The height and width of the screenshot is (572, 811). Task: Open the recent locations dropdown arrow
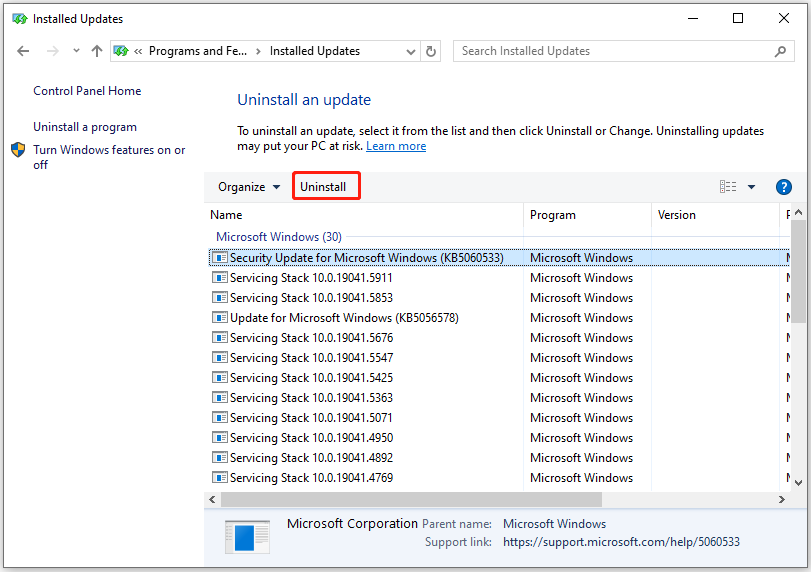point(77,51)
